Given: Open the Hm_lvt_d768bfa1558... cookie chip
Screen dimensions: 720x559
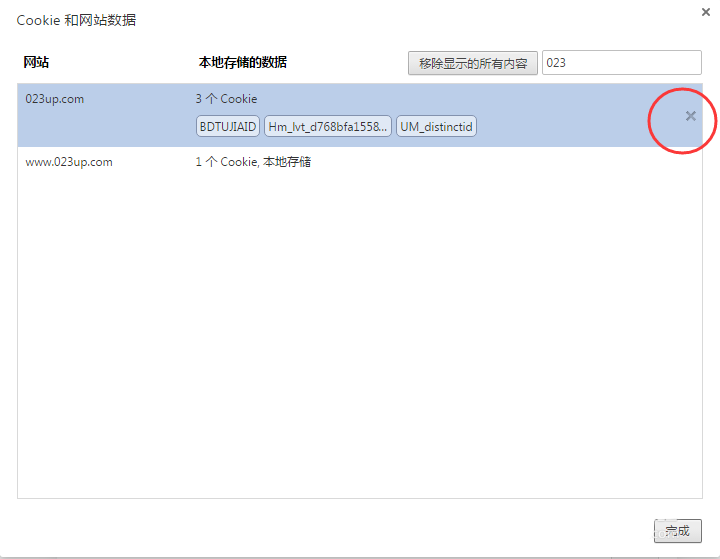Looking at the screenshot, I should (328, 126).
